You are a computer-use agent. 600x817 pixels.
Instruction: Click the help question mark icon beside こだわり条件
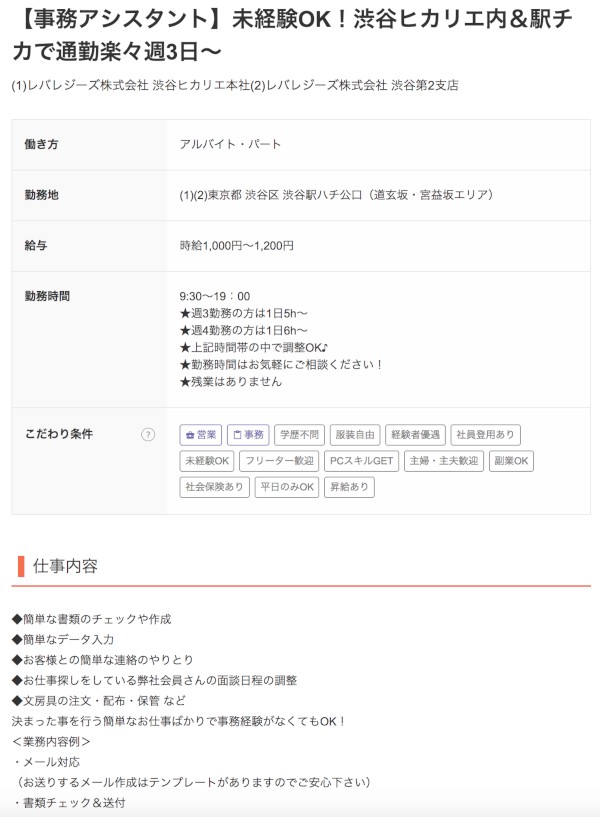click(148, 435)
